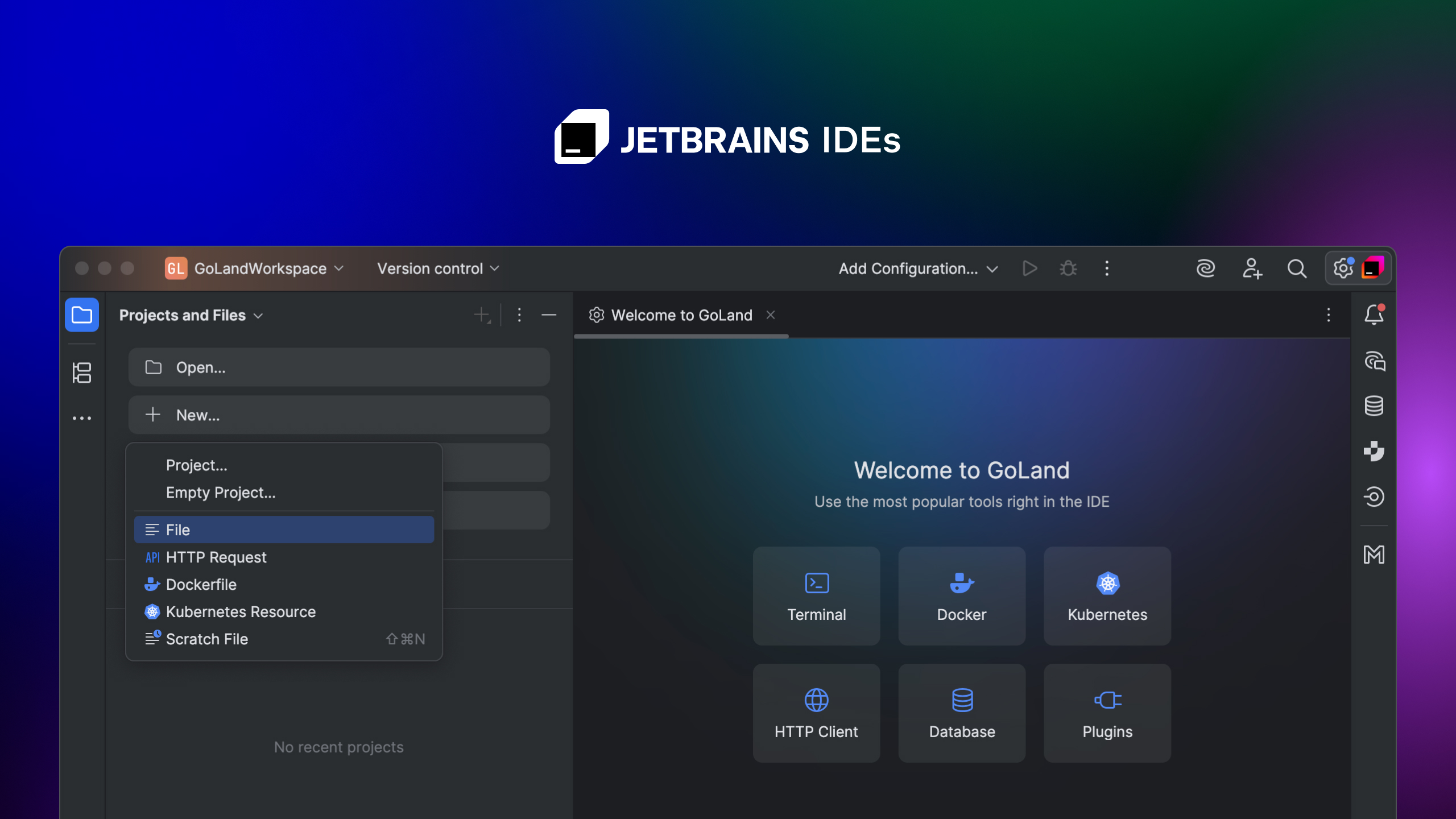Close the Welcome to GoLand tab
This screenshot has width=1456, height=819.
(771, 315)
